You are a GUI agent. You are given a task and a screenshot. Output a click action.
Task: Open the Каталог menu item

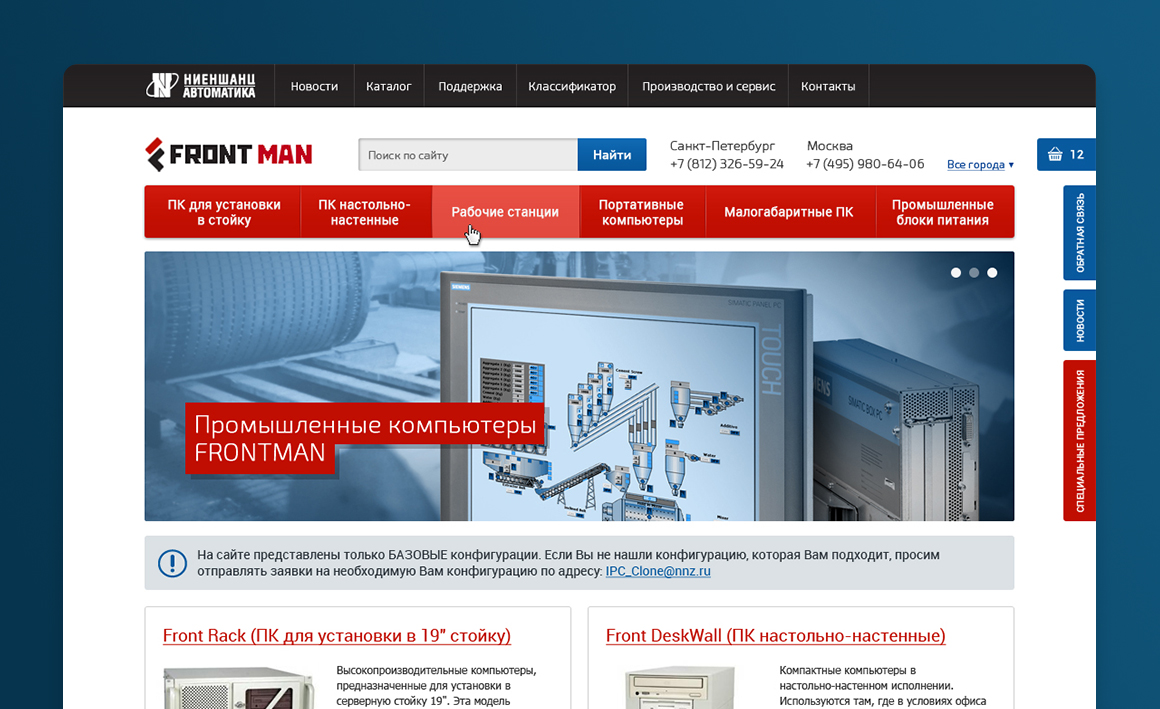click(x=388, y=86)
